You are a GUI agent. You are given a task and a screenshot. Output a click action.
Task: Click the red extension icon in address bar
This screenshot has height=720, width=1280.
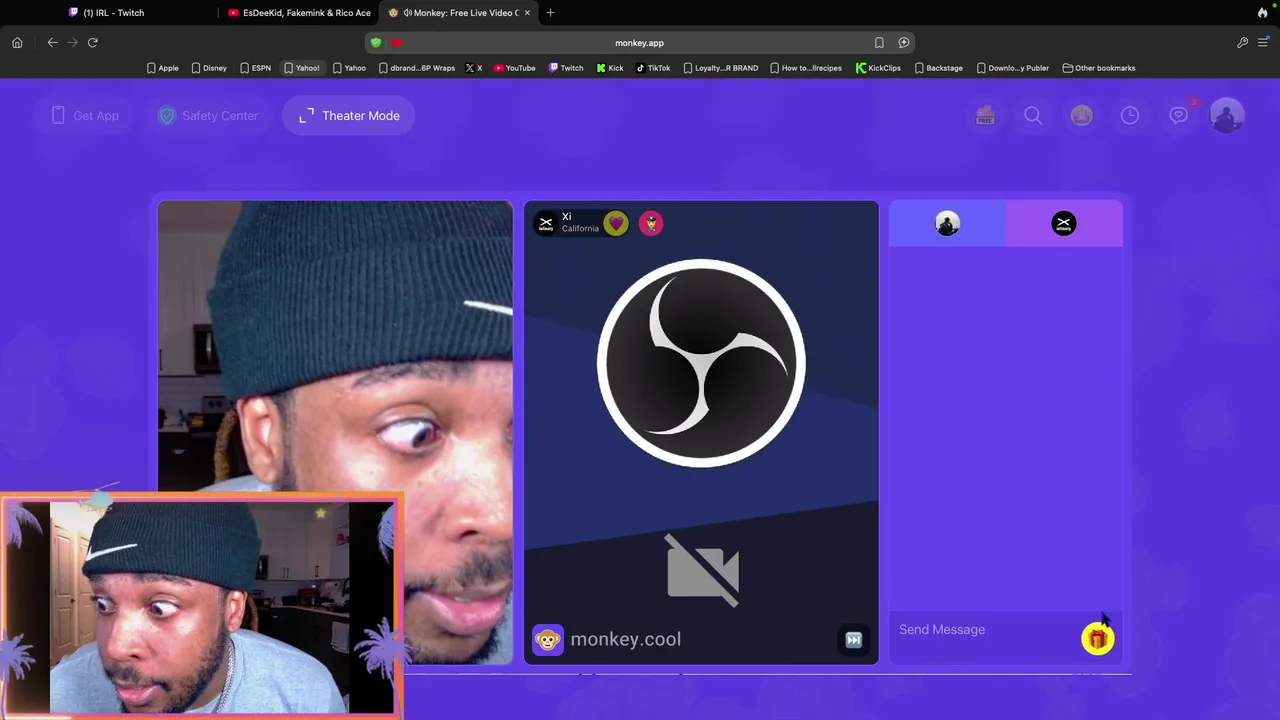click(x=397, y=43)
